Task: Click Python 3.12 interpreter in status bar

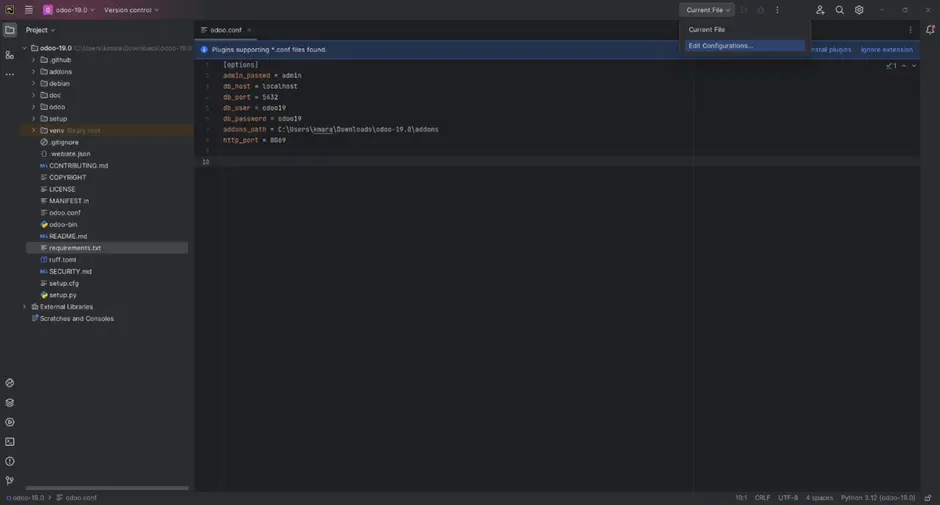Action: click(878, 498)
